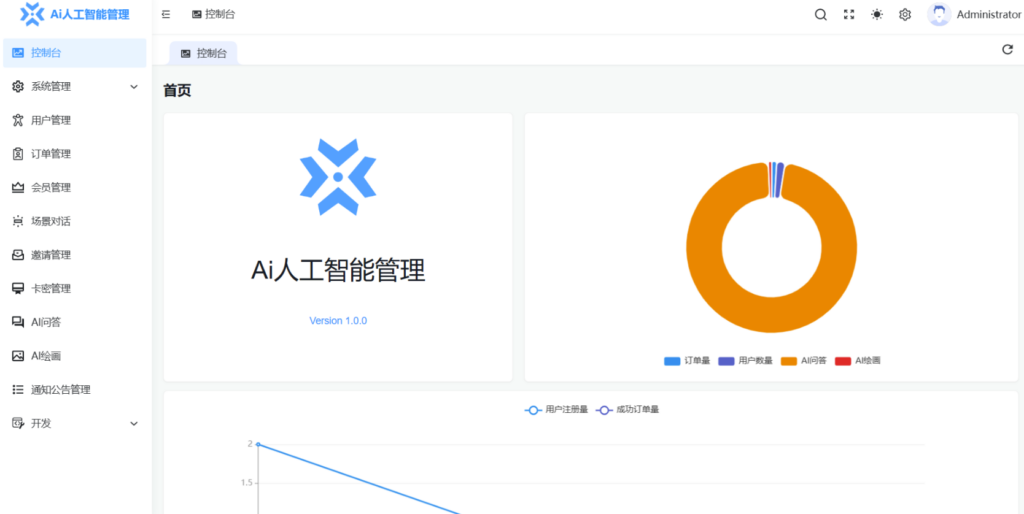The height and width of the screenshot is (514, 1024).
Task: Click the 系统管理 gear icon
Action: tap(18, 87)
